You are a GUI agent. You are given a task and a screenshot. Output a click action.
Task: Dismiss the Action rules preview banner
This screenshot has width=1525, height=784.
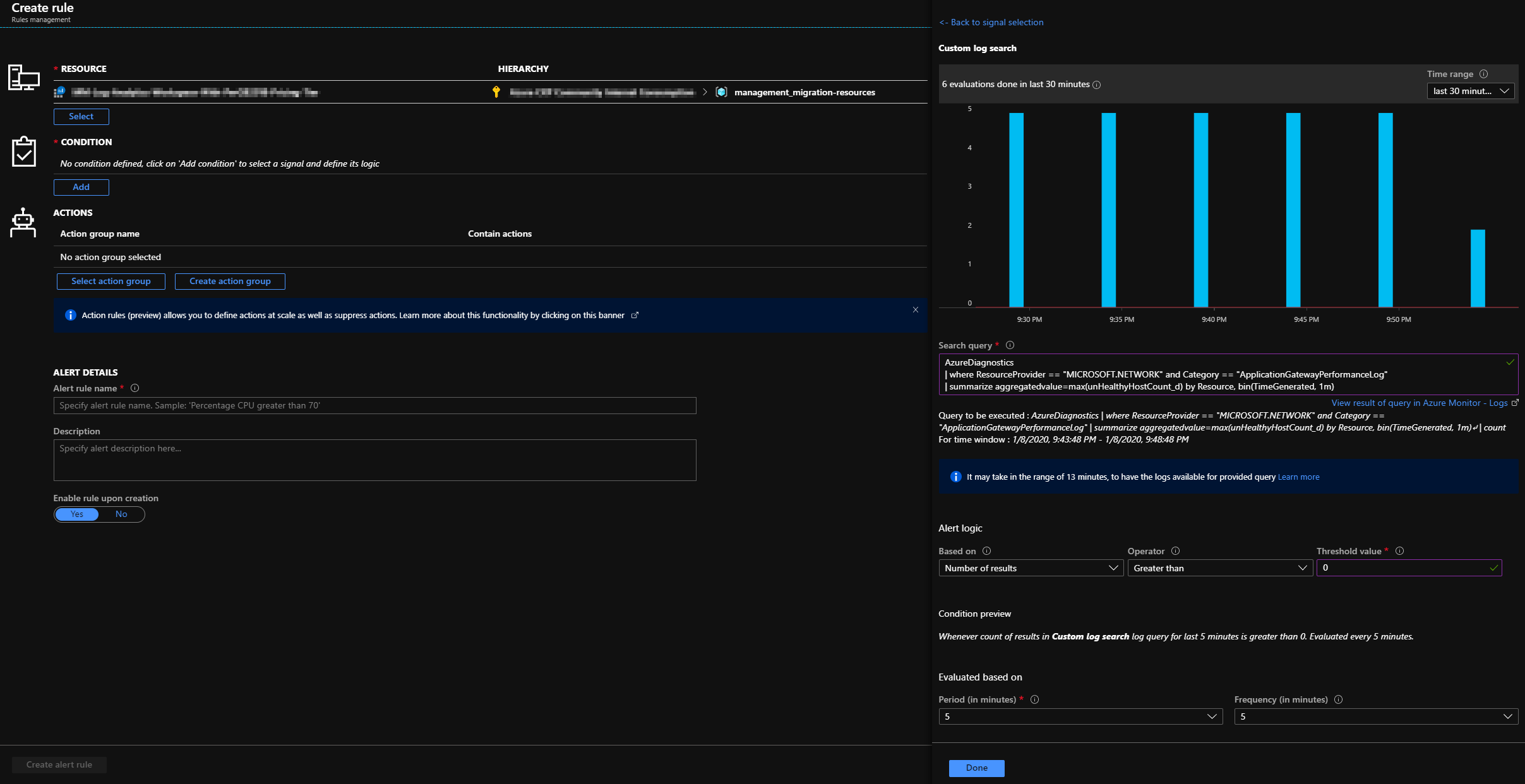point(915,310)
